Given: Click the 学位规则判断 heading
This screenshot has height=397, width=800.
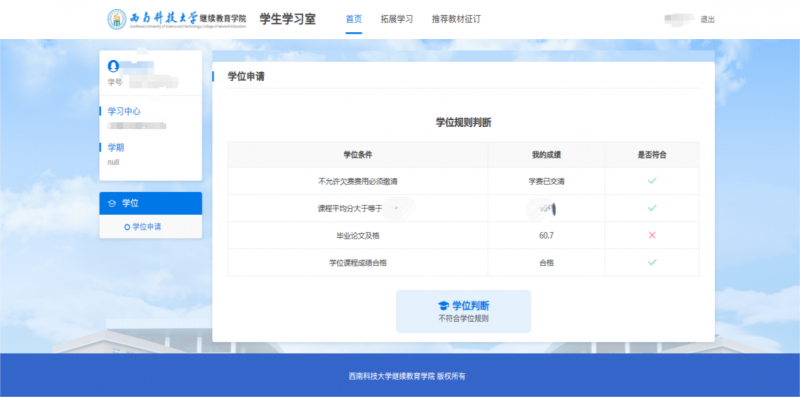Looking at the screenshot, I should point(463,122).
